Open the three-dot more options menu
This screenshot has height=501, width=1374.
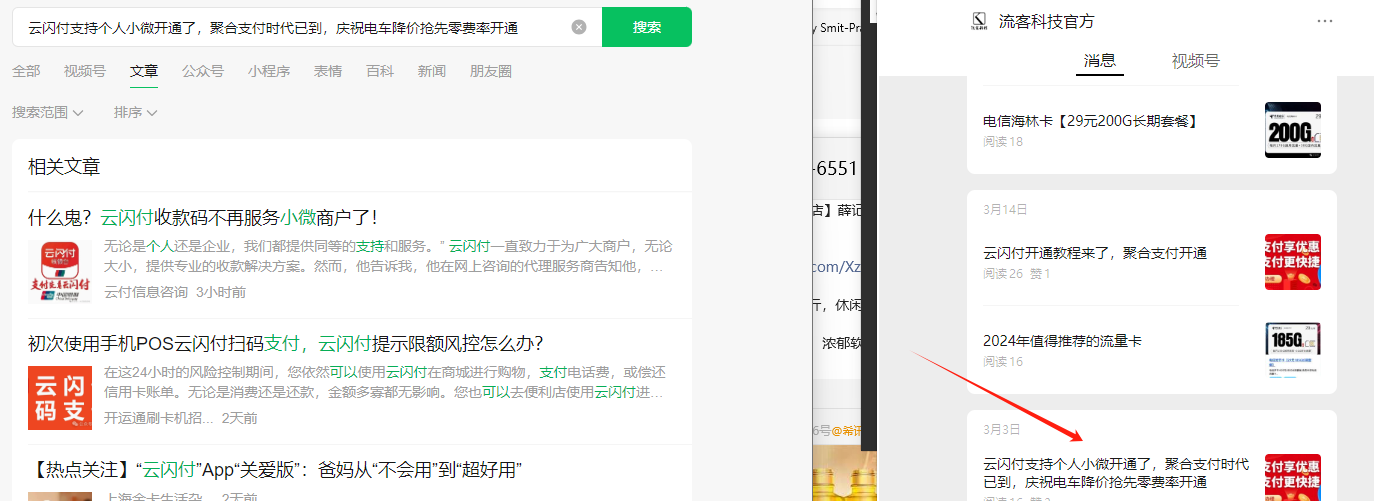click(x=1325, y=21)
